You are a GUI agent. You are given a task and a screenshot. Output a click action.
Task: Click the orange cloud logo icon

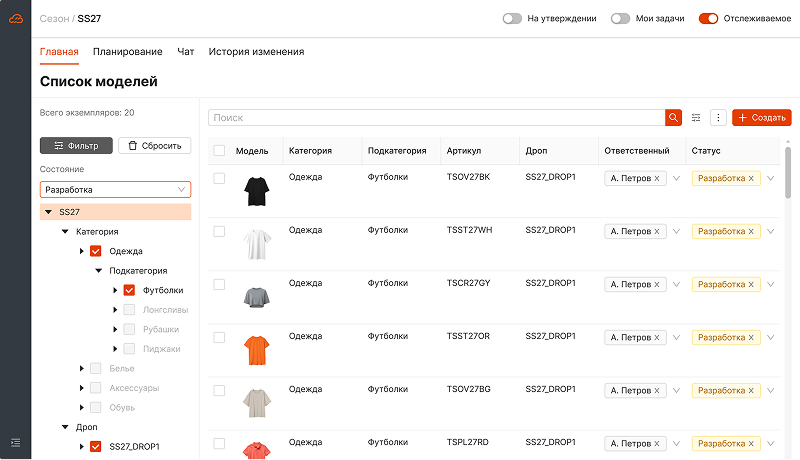point(16,19)
